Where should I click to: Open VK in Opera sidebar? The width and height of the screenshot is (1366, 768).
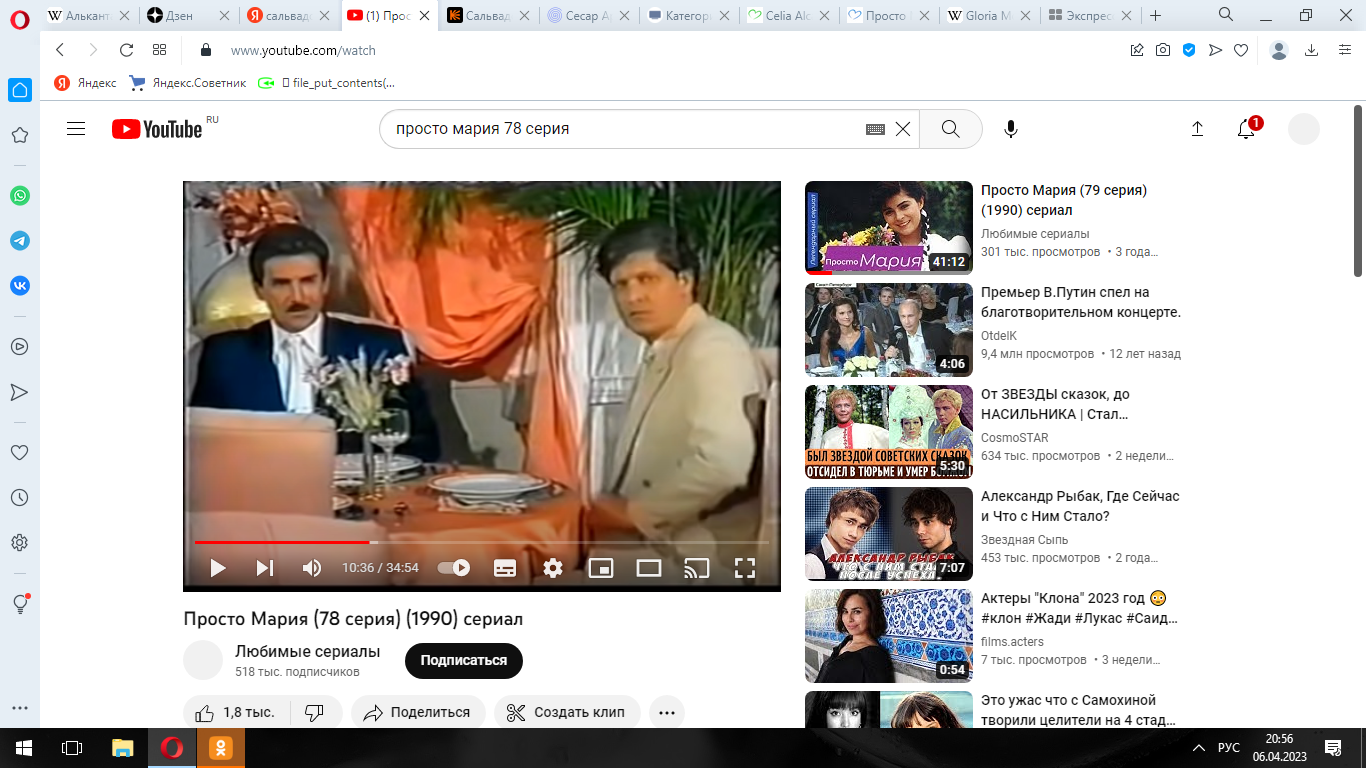[x=20, y=285]
